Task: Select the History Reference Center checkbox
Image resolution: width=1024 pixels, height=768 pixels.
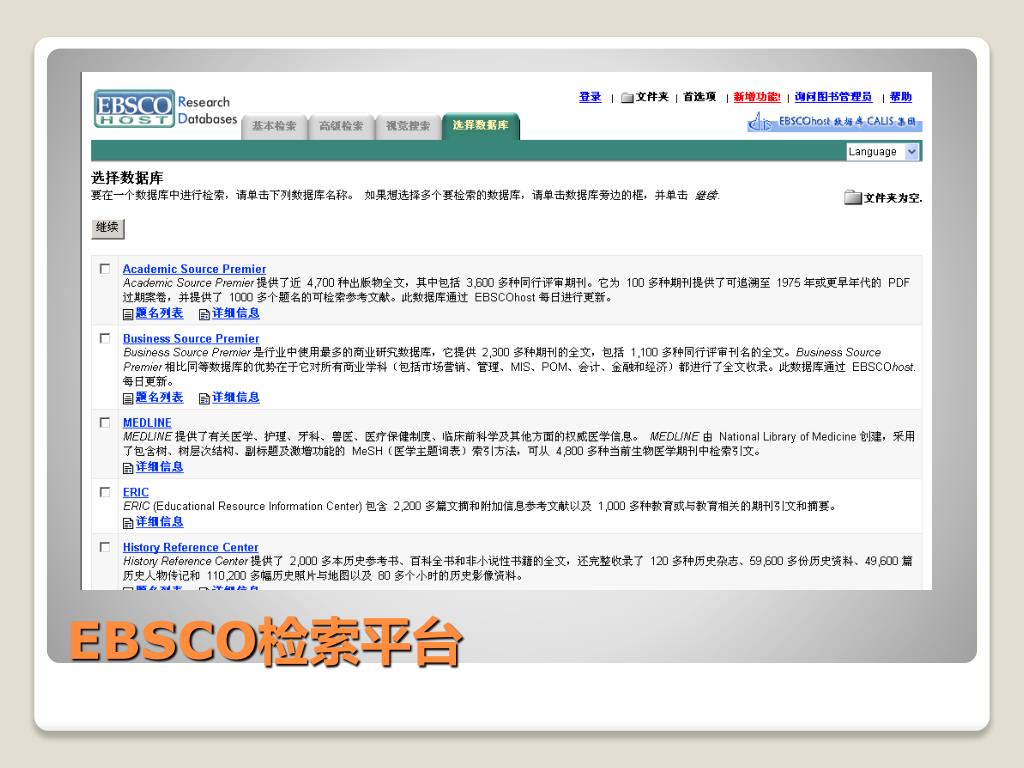Action: click(x=104, y=547)
